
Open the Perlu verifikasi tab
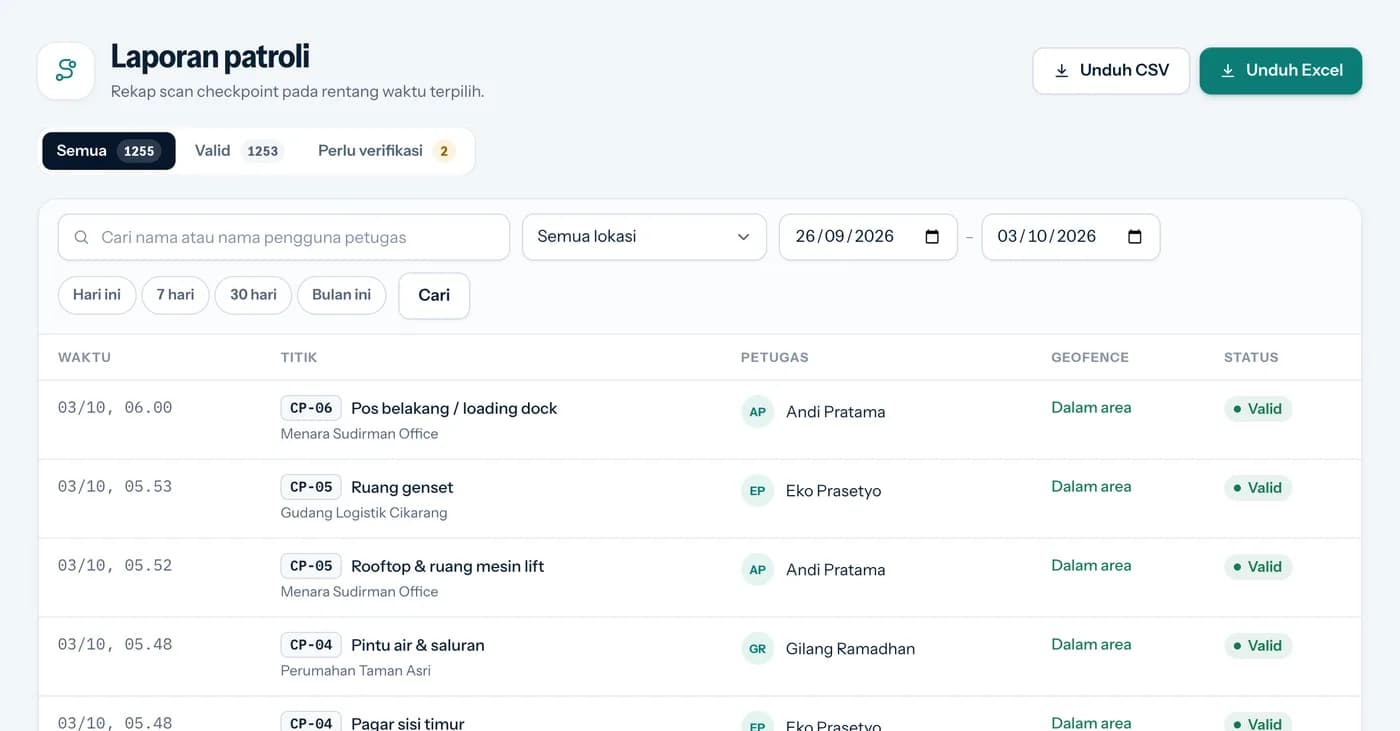[386, 151]
